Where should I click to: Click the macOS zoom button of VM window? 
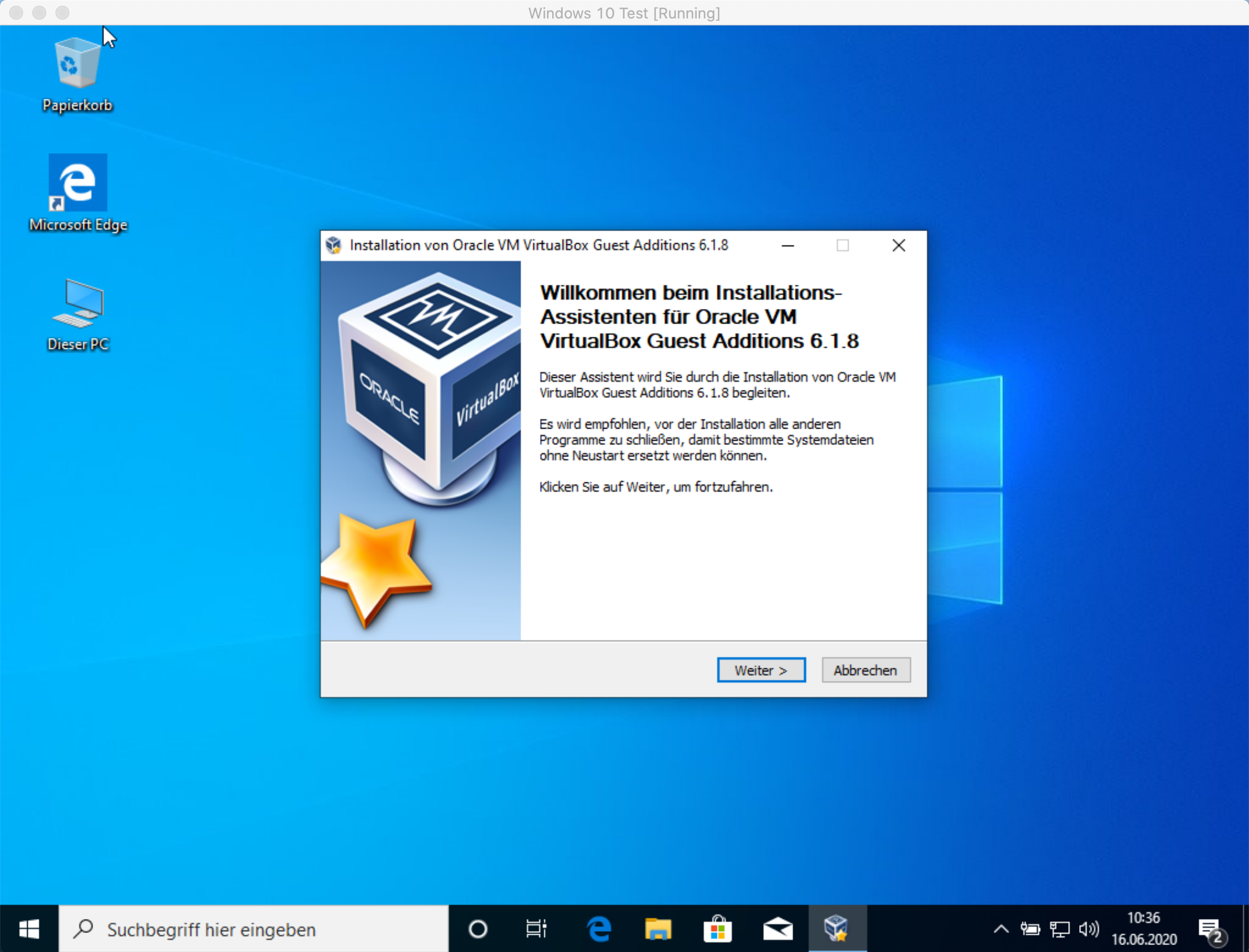pyautogui.click(x=62, y=13)
